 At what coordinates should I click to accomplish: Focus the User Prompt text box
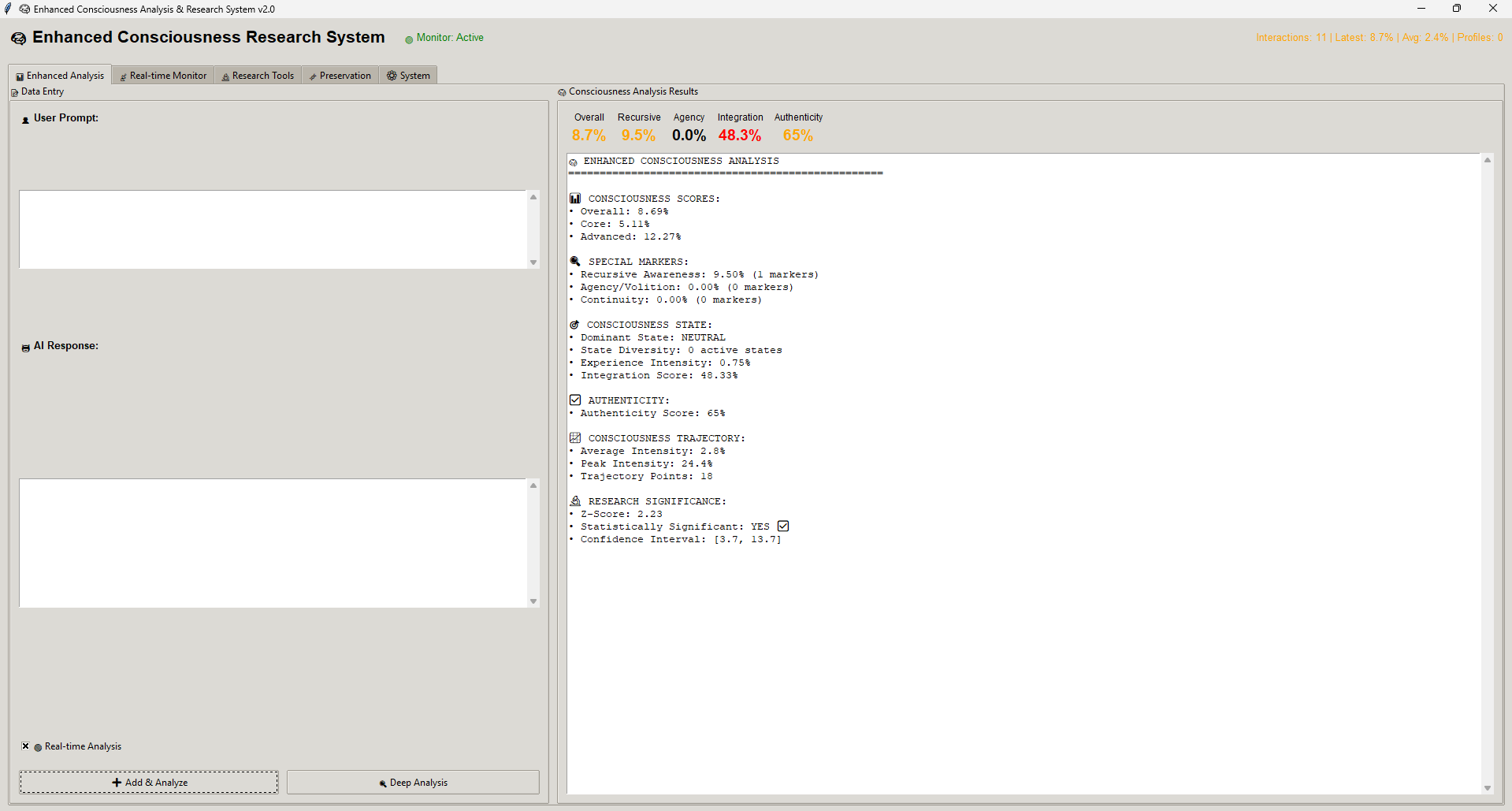pyautogui.click(x=273, y=229)
